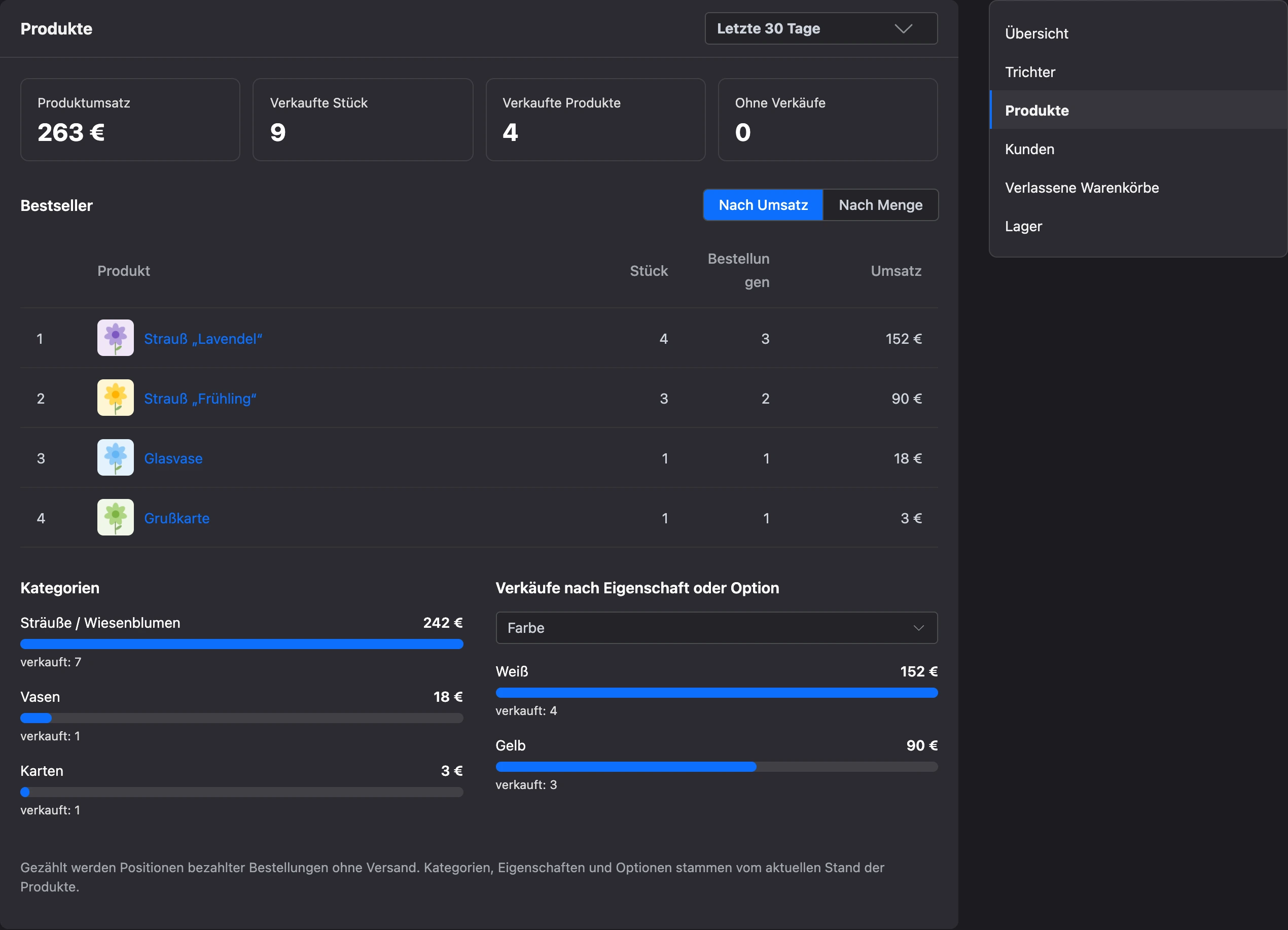Open the Strauß „Lavendel“ product link

(203, 339)
